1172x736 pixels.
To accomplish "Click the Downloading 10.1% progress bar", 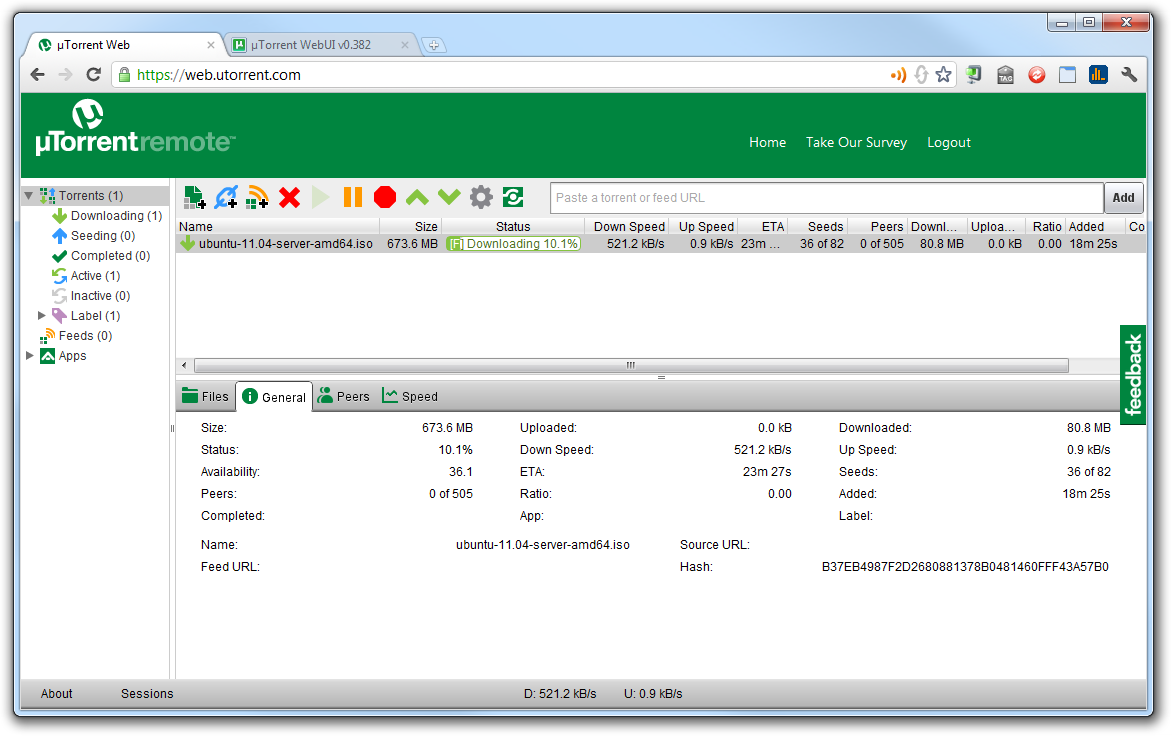I will (513, 244).
